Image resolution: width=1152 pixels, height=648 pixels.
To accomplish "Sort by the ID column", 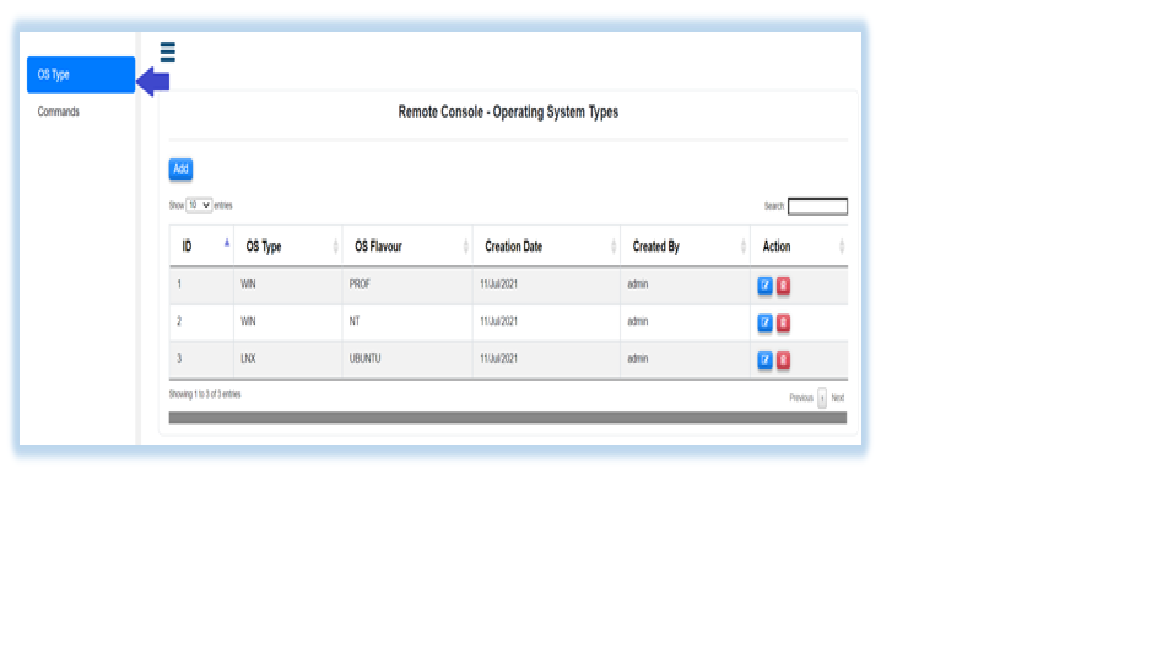I will click(x=201, y=246).
